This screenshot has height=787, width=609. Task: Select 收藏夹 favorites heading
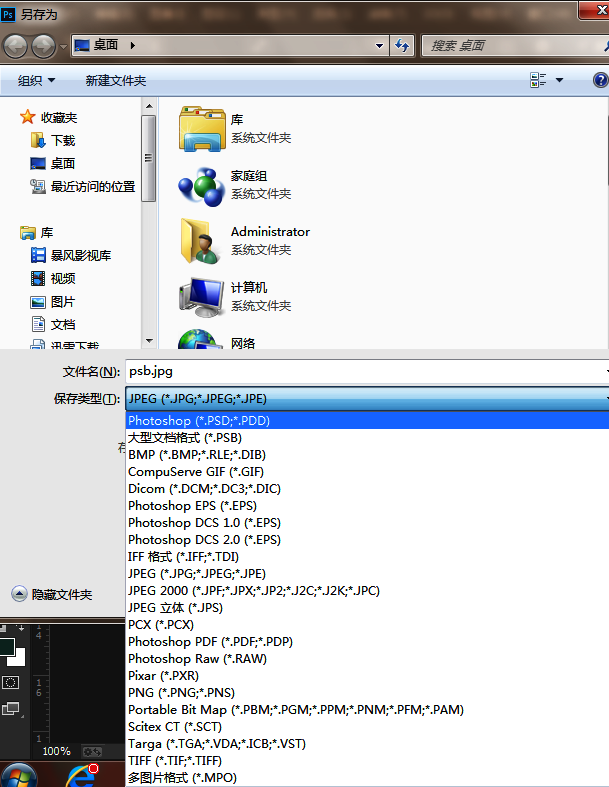[x=49, y=117]
